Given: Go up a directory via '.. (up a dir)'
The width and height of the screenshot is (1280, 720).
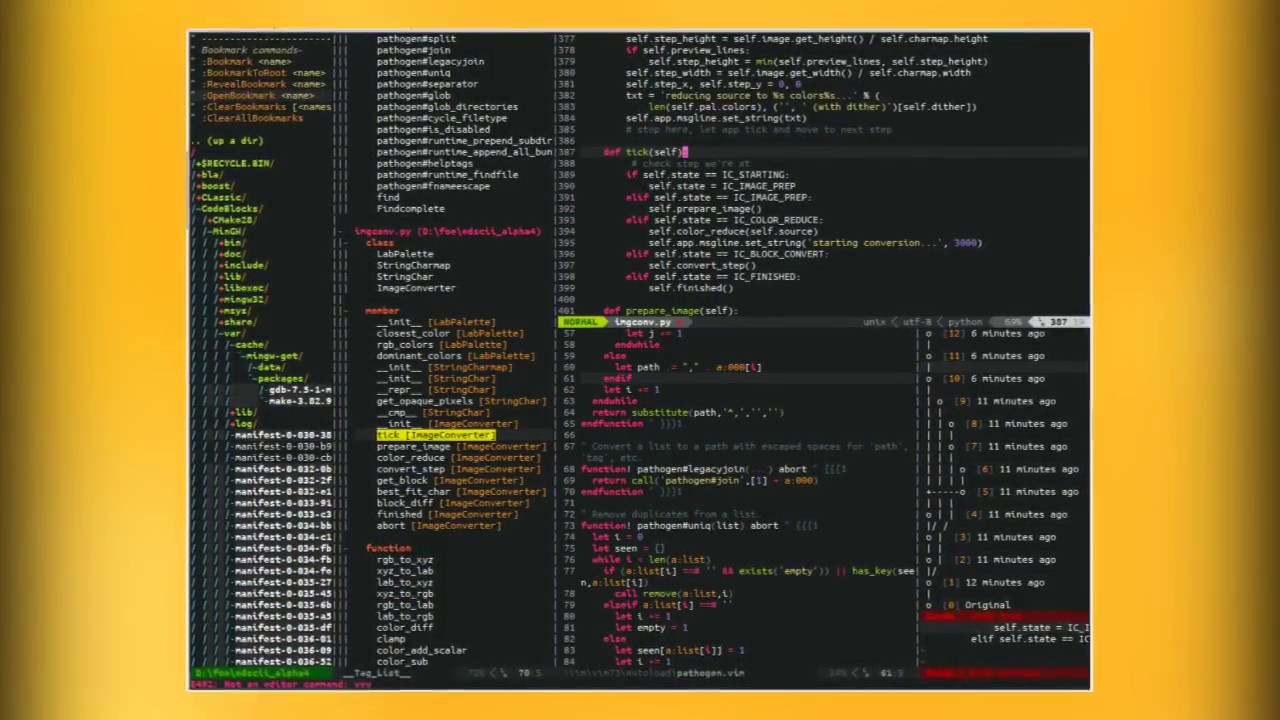Looking at the screenshot, I should pos(228,141).
